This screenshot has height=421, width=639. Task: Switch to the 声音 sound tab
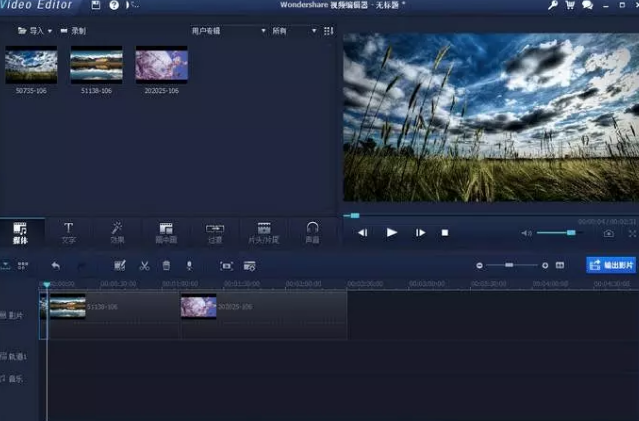pos(312,233)
